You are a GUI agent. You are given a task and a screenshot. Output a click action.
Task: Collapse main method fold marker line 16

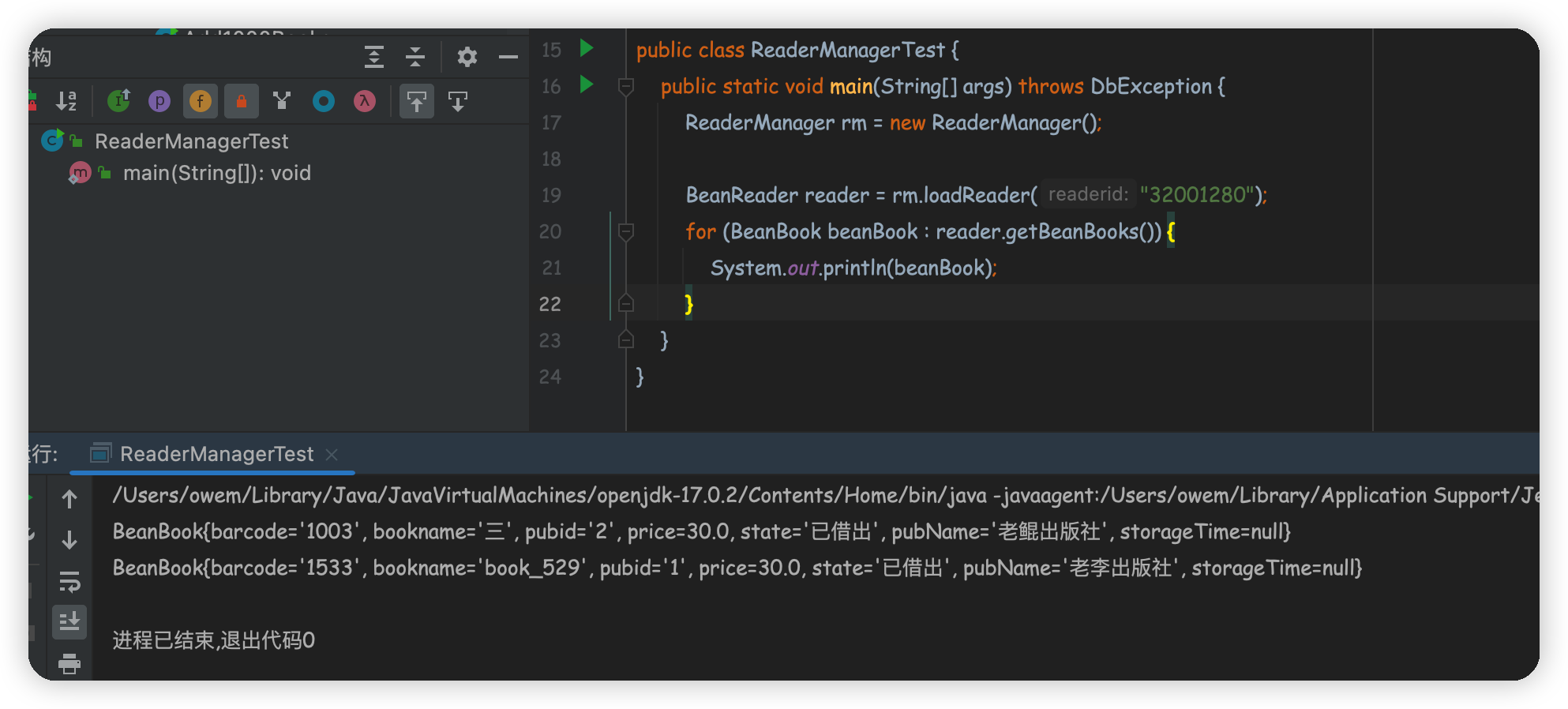[626, 86]
